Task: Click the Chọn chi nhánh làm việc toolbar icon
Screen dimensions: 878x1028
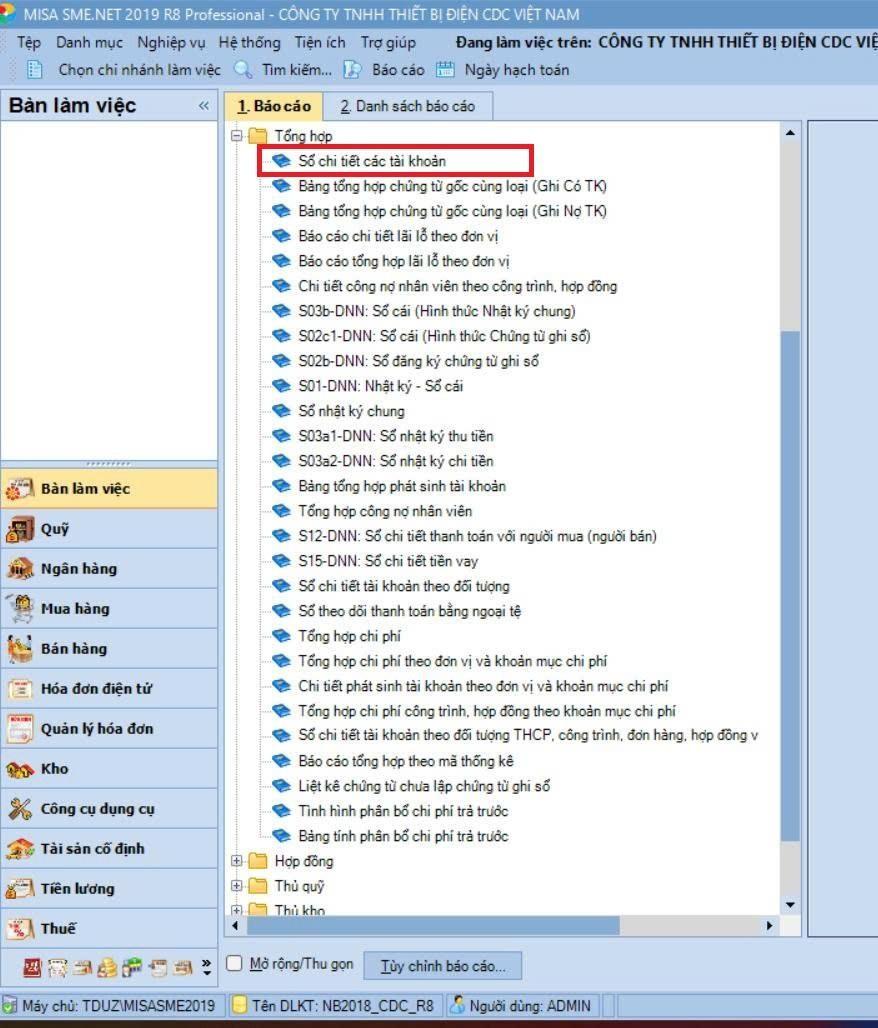Action: click(34, 69)
